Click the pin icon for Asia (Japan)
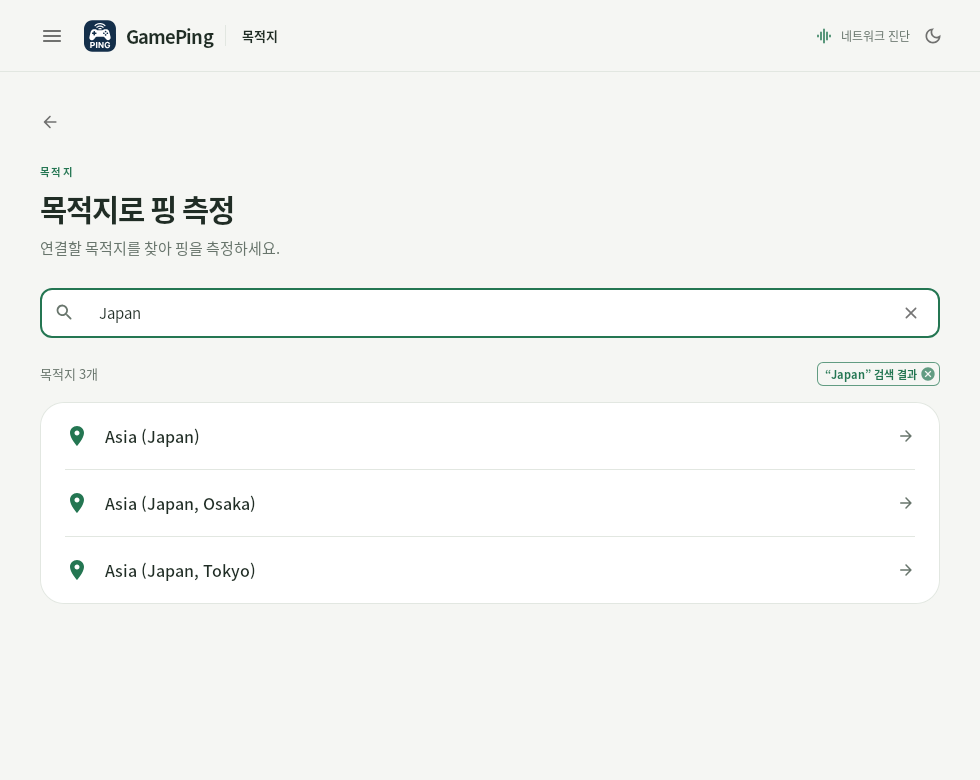The height and width of the screenshot is (780, 980). (x=77, y=436)
